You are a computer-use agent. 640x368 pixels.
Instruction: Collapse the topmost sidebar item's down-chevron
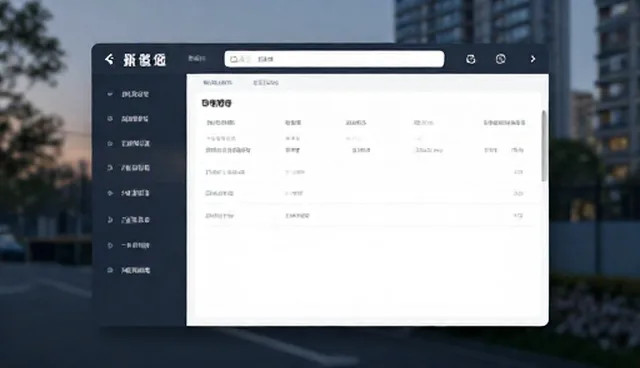(110, 94)
